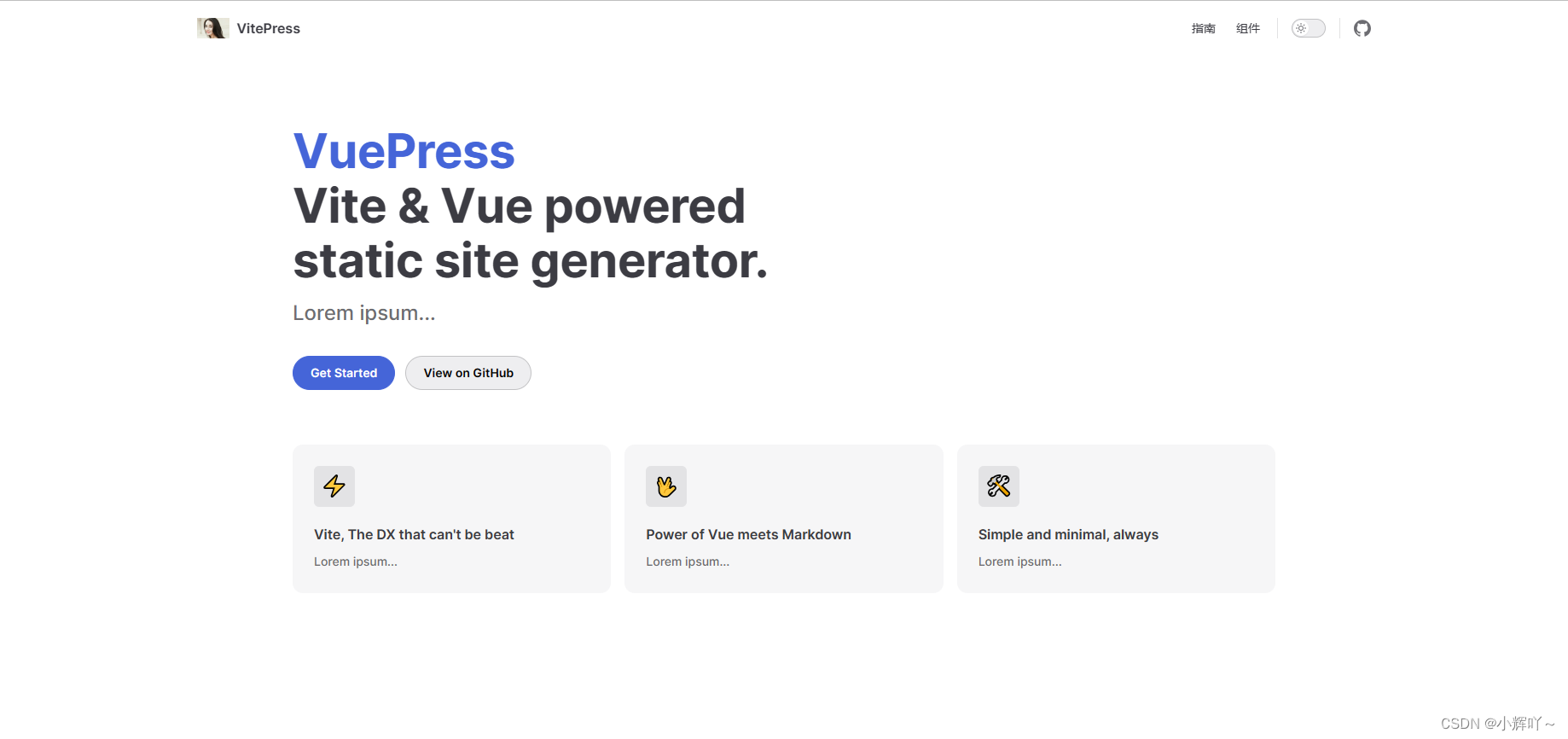
Task: Click the VitePress title text in navbar
Action: click(268, 28)
